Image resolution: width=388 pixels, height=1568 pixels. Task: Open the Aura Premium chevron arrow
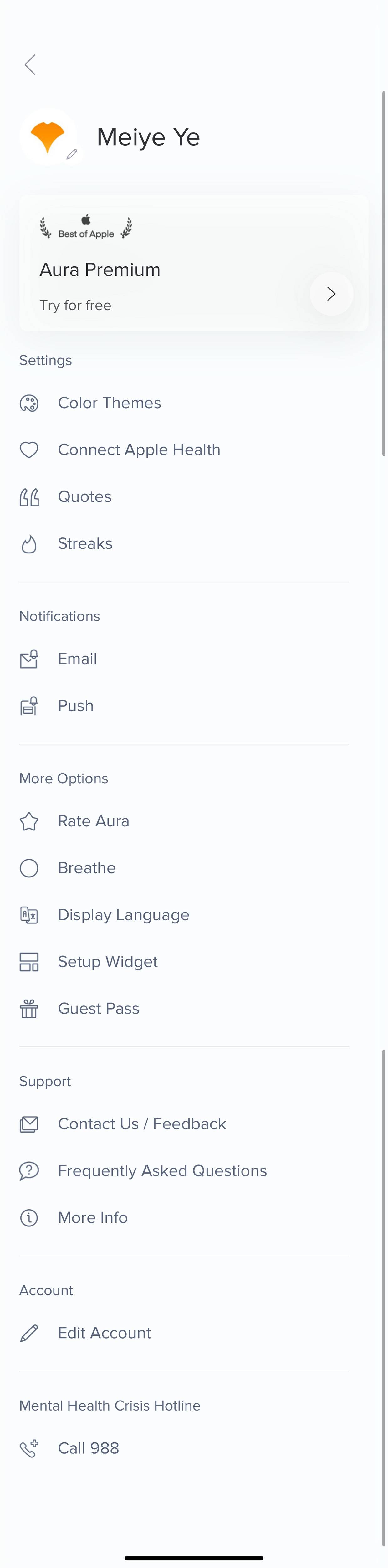[x=331, y=294]
